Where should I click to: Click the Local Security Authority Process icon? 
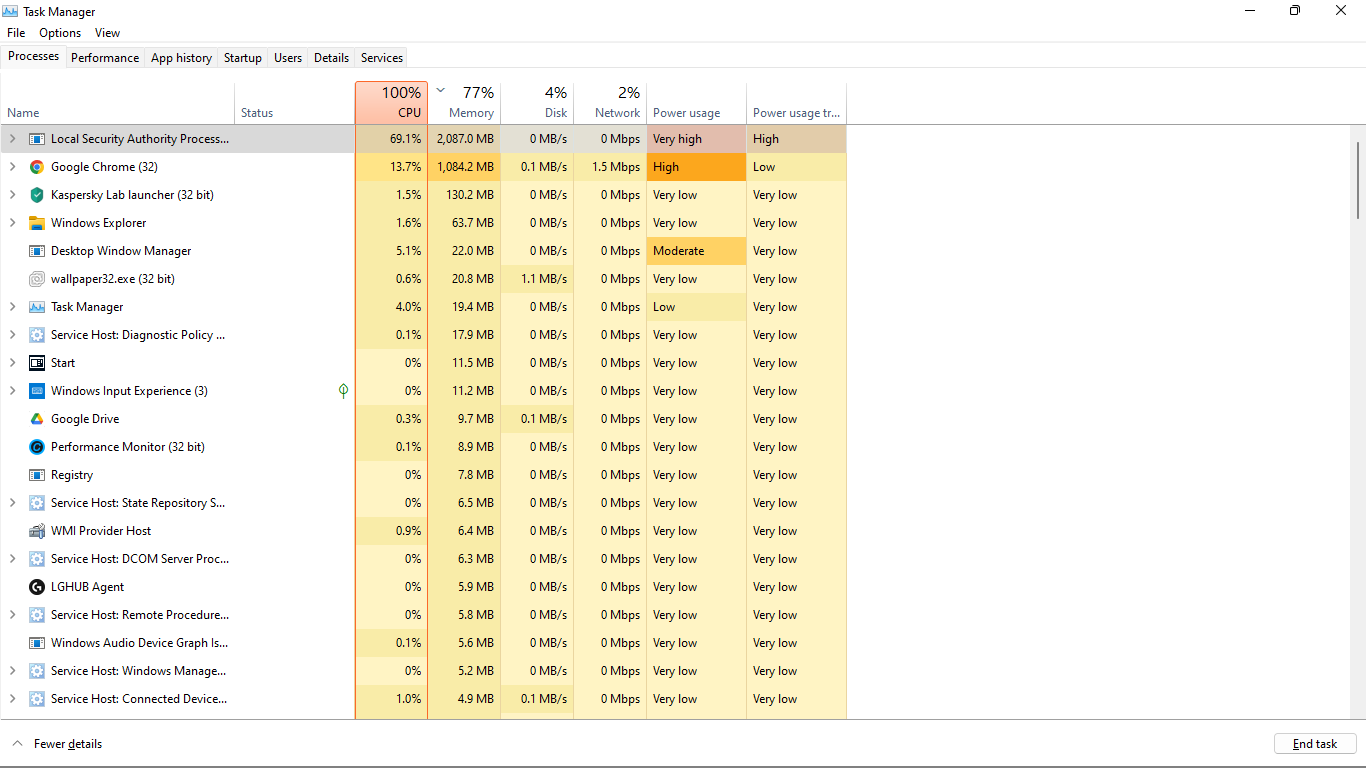pyautogui.click(x=37, y=139)
